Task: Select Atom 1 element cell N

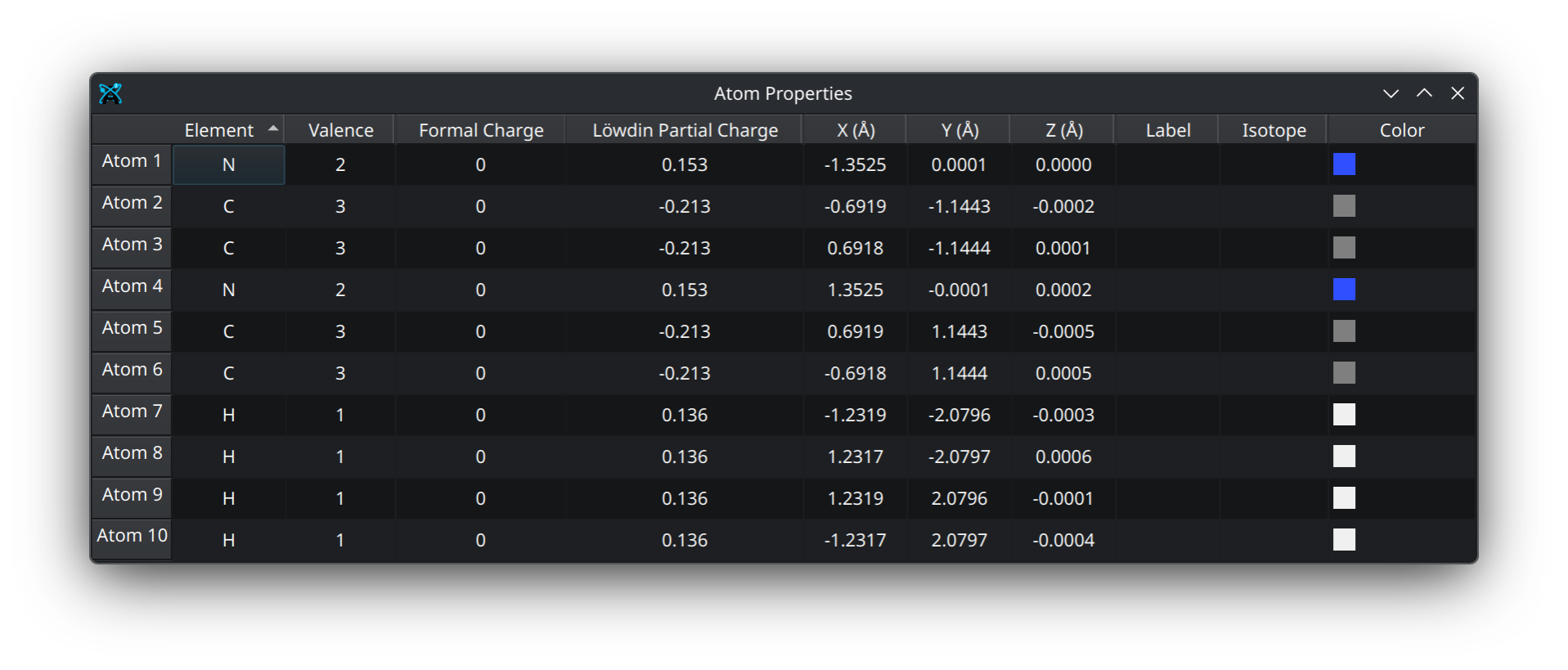Action: 228,165
